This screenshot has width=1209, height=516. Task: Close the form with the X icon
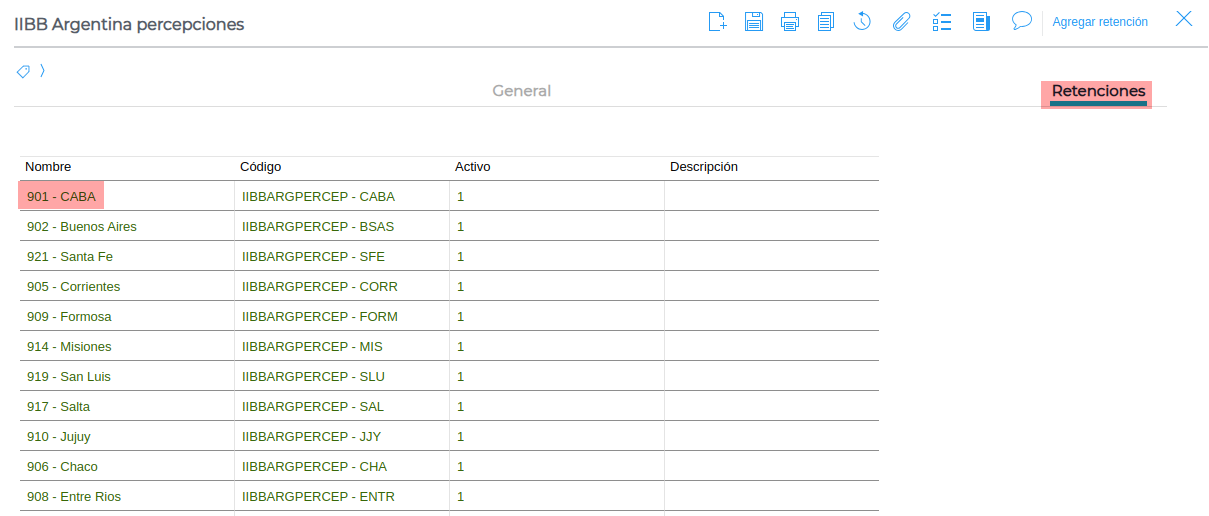click(x=1184, y=19)
